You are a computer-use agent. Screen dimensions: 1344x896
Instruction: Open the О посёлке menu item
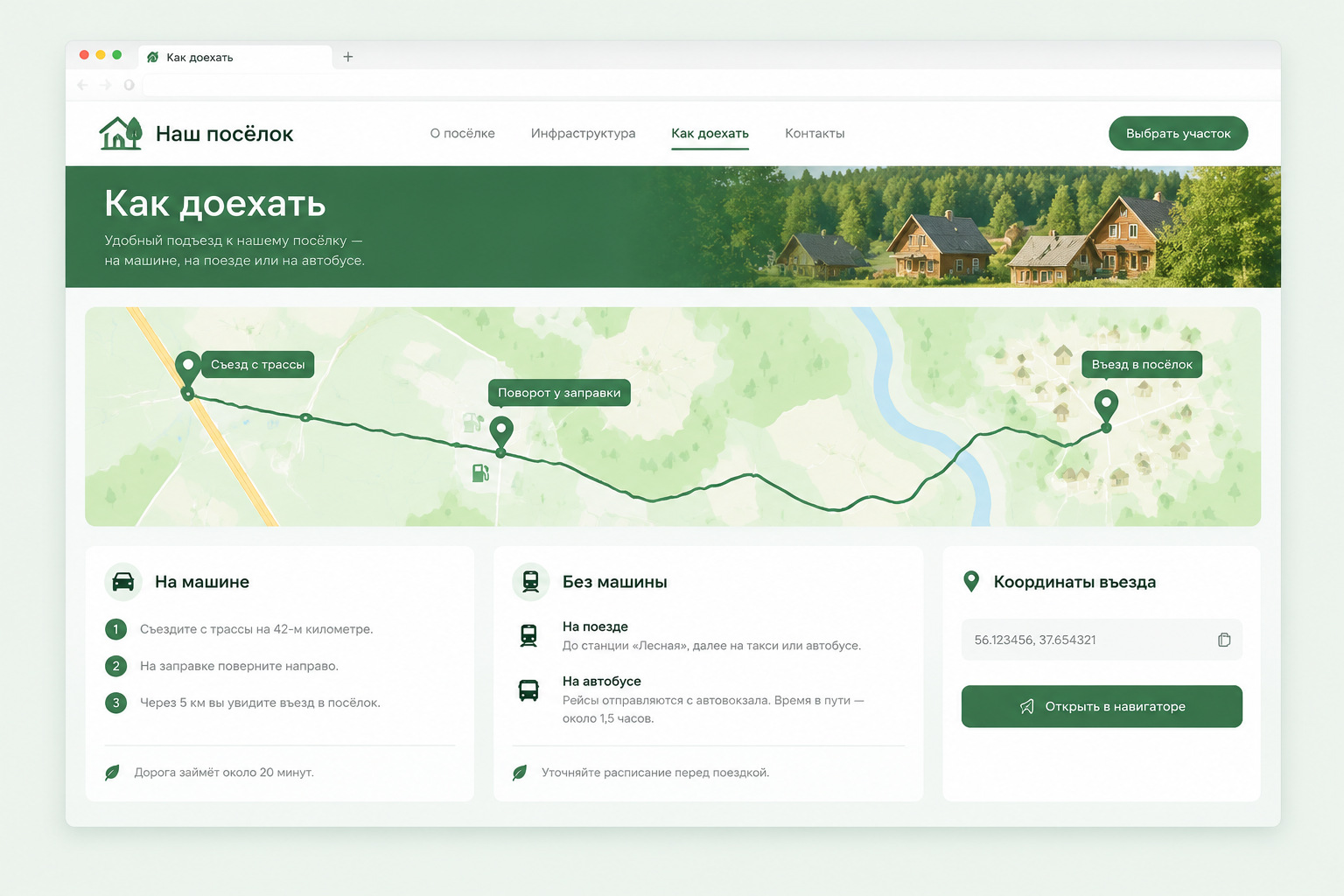(x=462, y=133)
